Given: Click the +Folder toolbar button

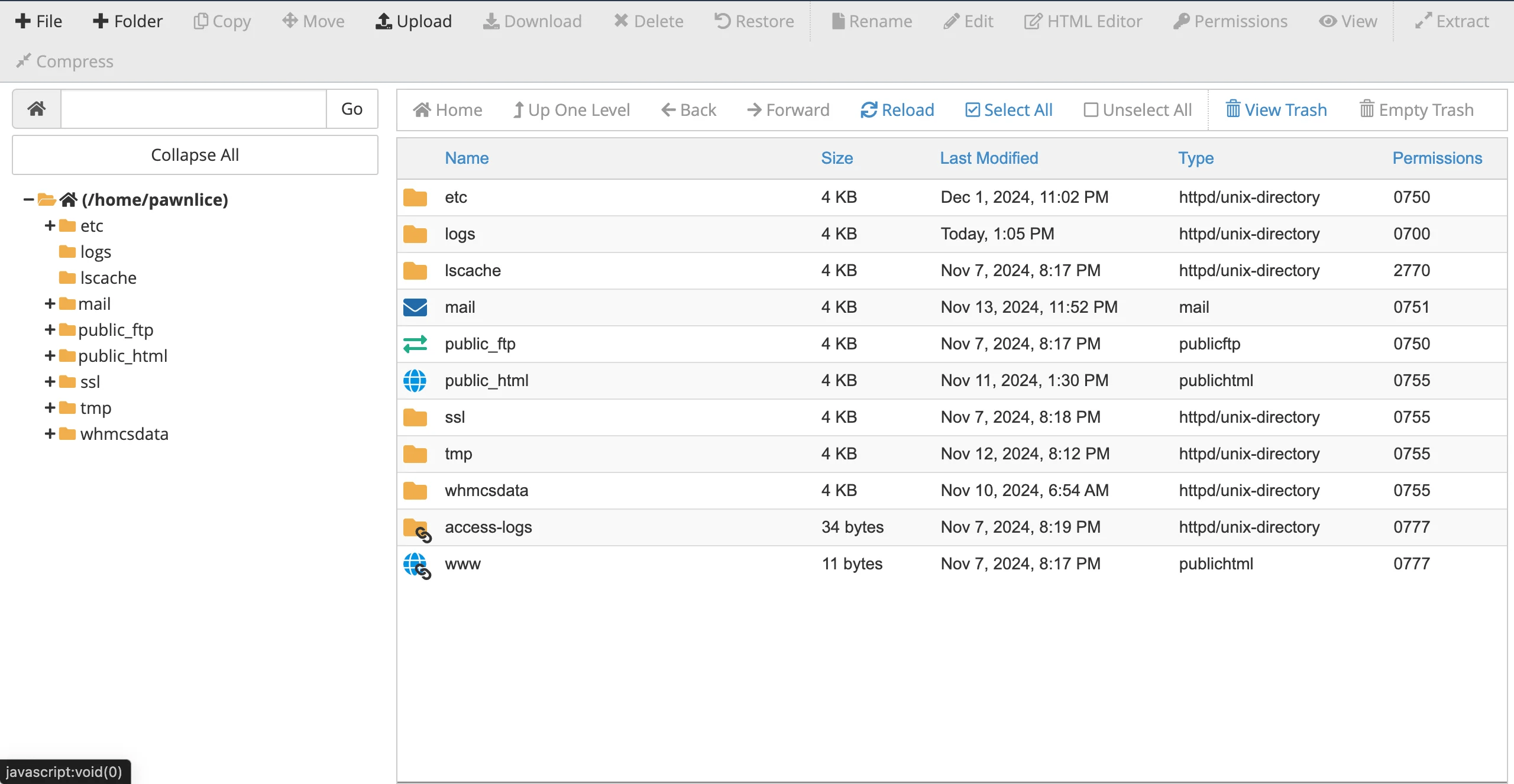Looking at the screenshot, I should [127, 21].
